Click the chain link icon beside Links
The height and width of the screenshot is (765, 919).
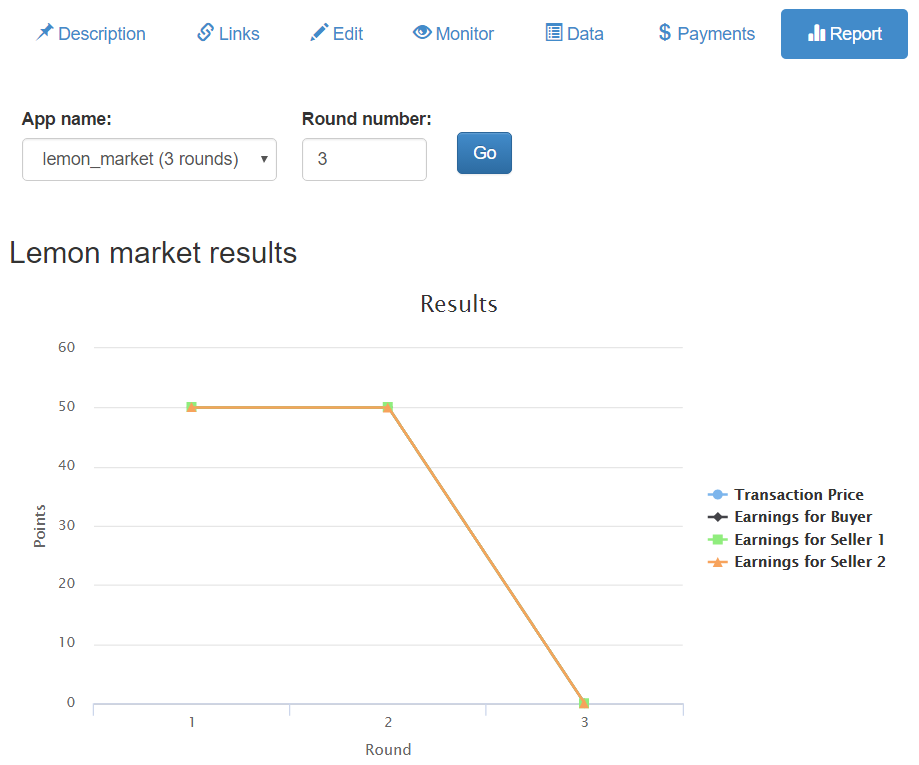pos(206,32)
